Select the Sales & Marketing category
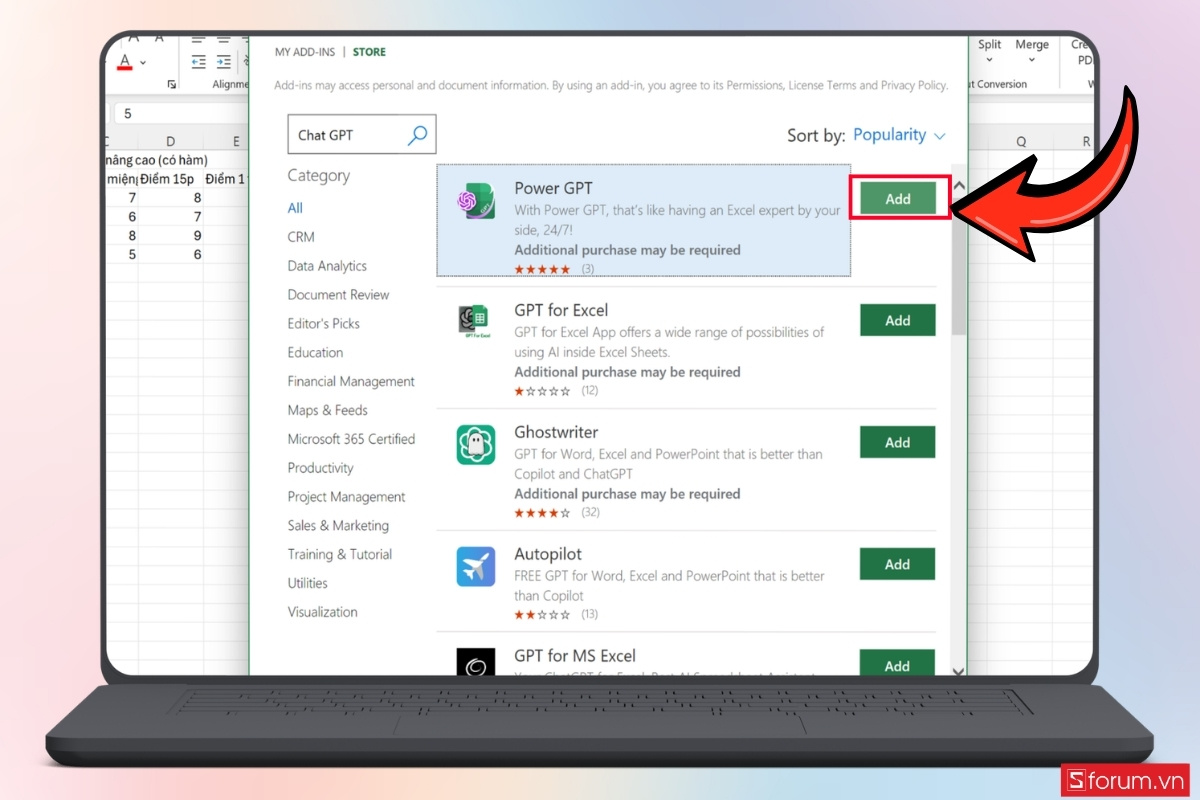Viewport: 1200px width, 800px height. point(338,525)
